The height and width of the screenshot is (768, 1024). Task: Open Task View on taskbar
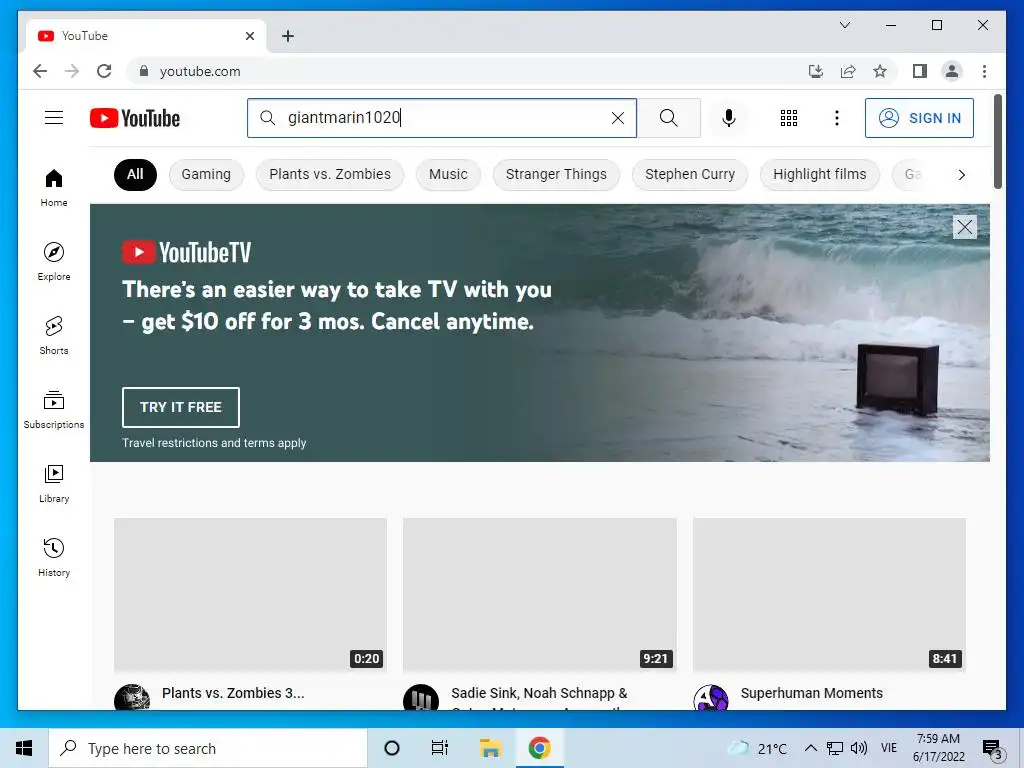(440, 748)
